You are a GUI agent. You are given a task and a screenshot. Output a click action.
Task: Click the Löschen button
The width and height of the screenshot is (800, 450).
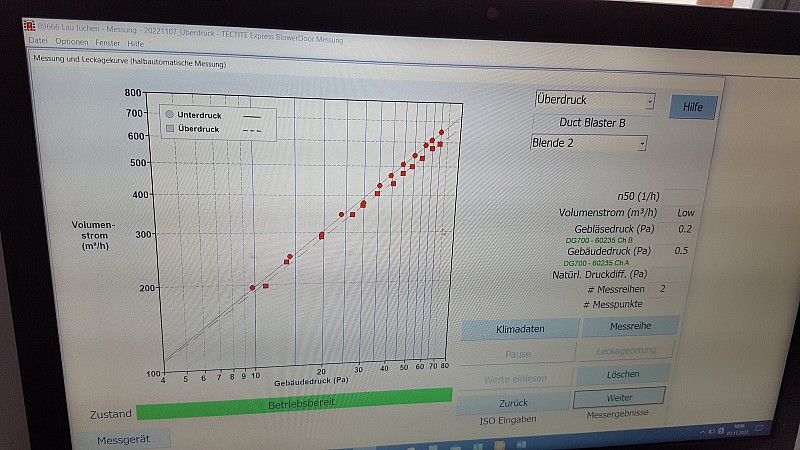[x=622, y=374]
